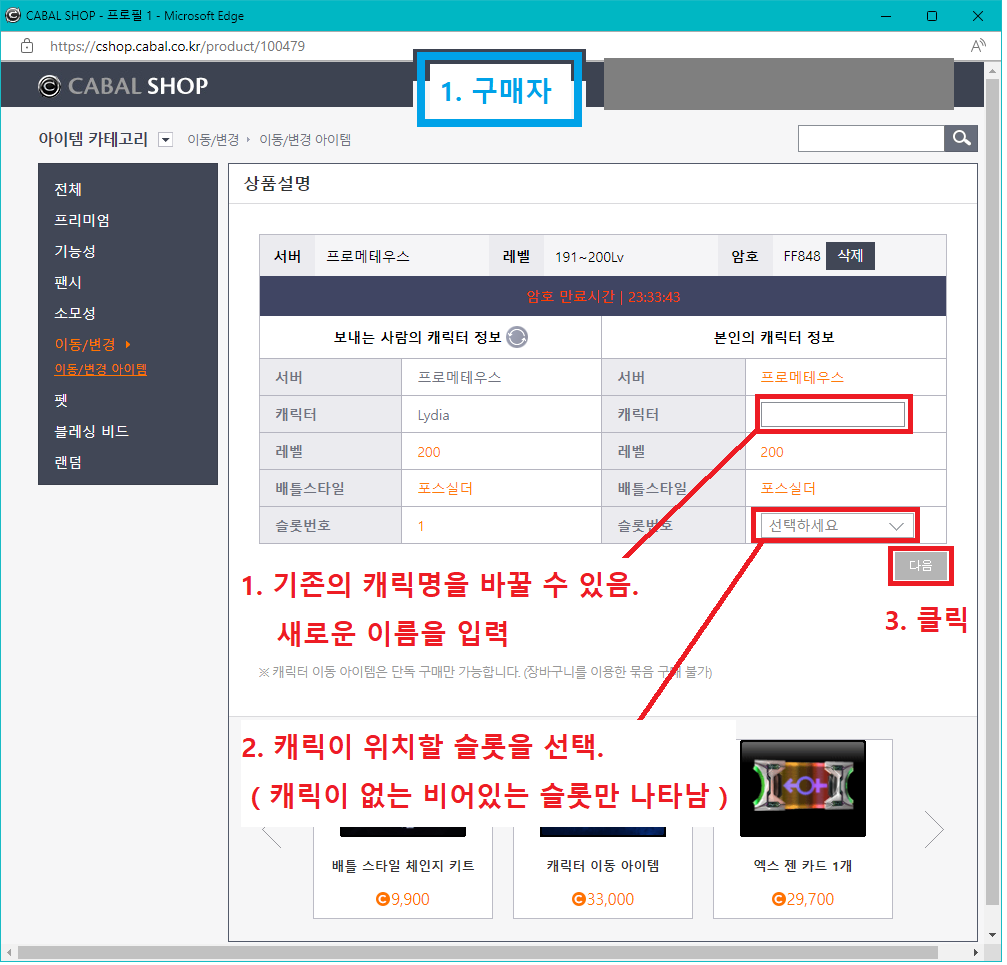This screenshot has width=1007, height=965.
Task: Click 이동/변경 아이템 breadcrumb link
Action: 306,141
